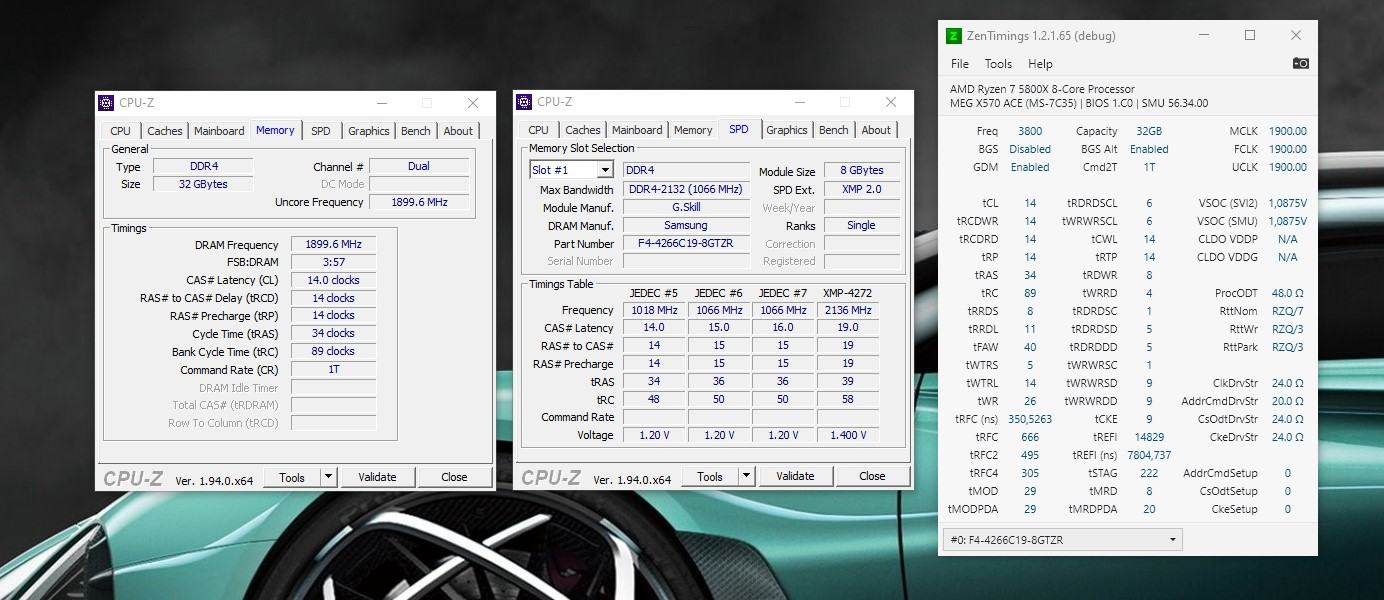Click the Close button in the CPU-Z SPD window
The height and width of the screenshot is (600, 1384).
coord(872,477)
